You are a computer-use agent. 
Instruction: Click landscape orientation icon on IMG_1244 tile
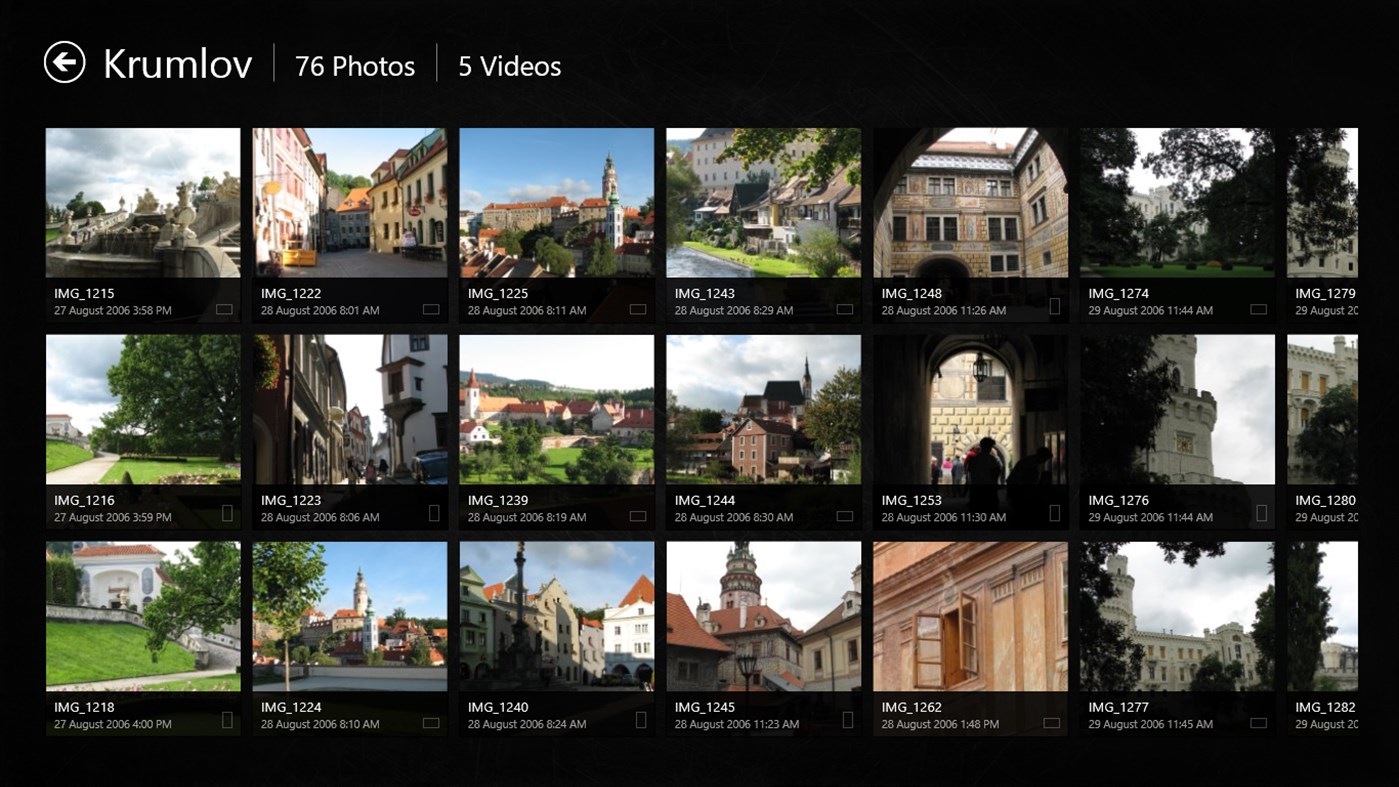tap(845, 517)
